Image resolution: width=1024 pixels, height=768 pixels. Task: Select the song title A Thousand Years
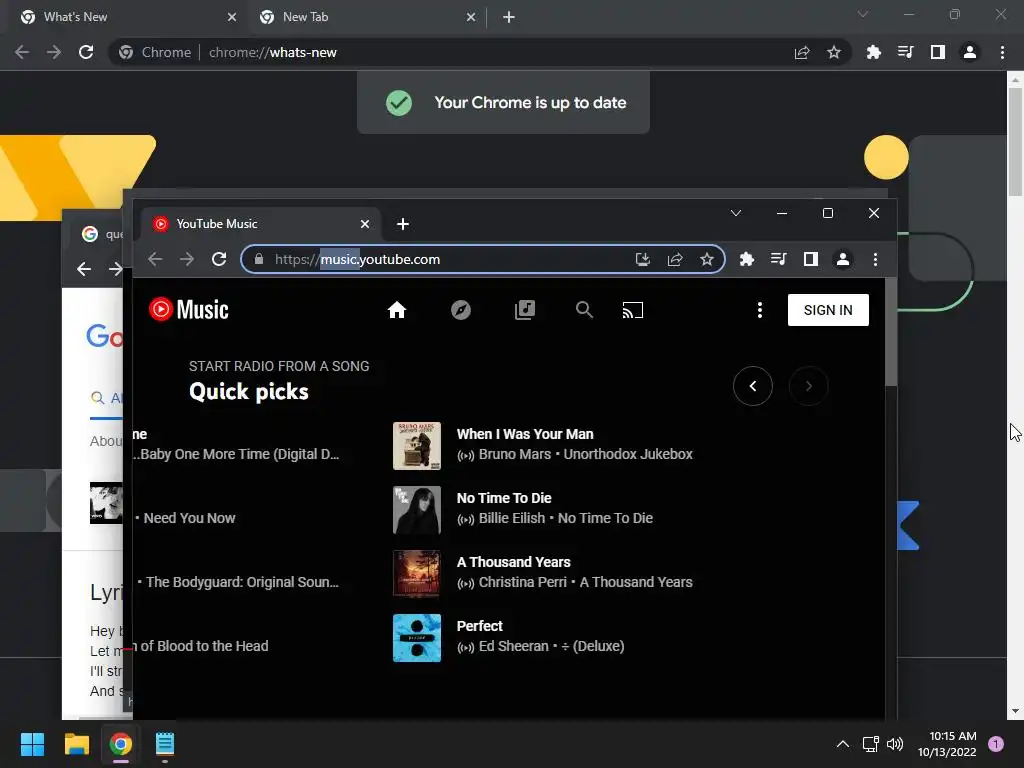[x=513, y=562]
